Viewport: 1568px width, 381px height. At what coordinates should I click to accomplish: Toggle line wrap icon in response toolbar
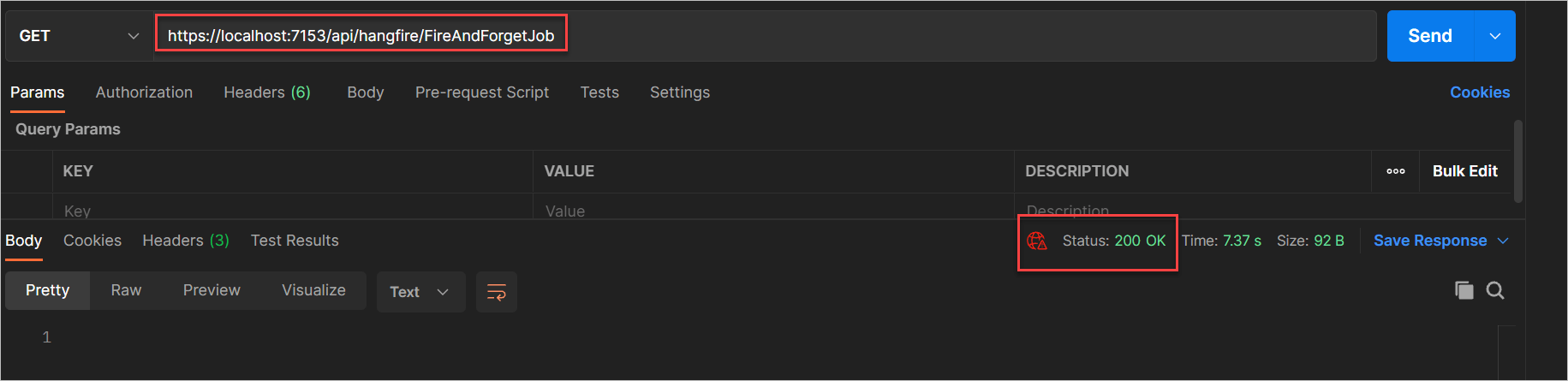[x=497, y=292]
